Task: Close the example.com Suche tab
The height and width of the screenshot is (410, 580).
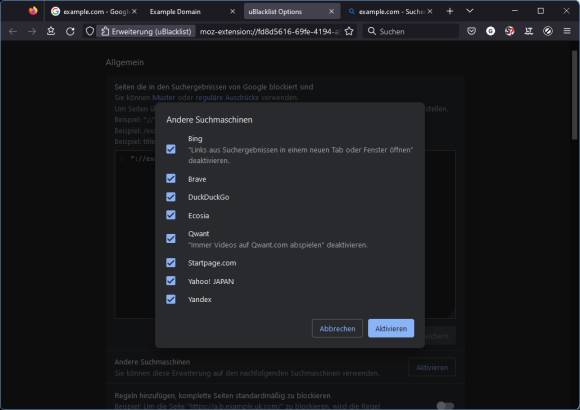Action: pos(430,11)
